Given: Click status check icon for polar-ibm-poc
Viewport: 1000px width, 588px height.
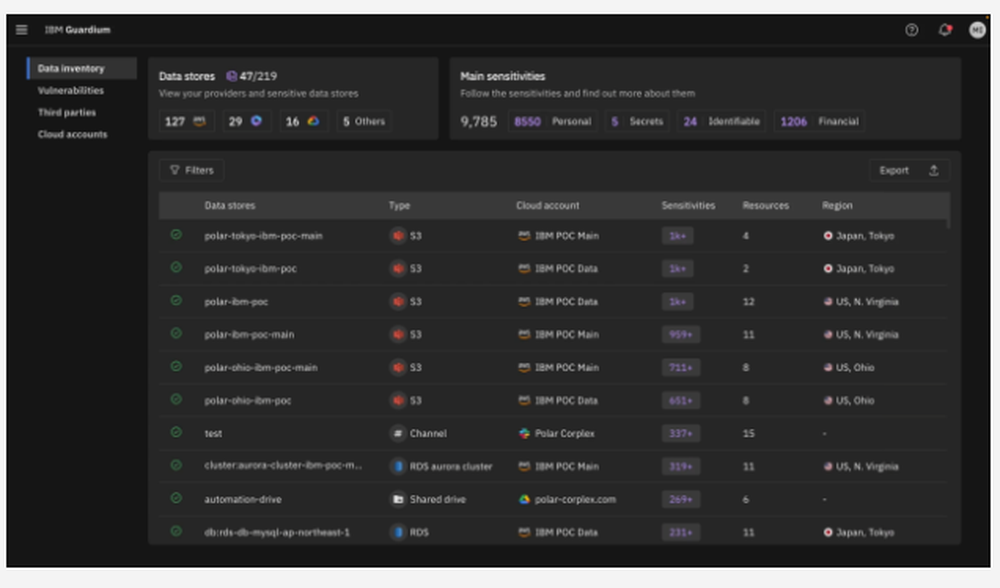Looking at the screenshot, I should (x=176, y=300).
